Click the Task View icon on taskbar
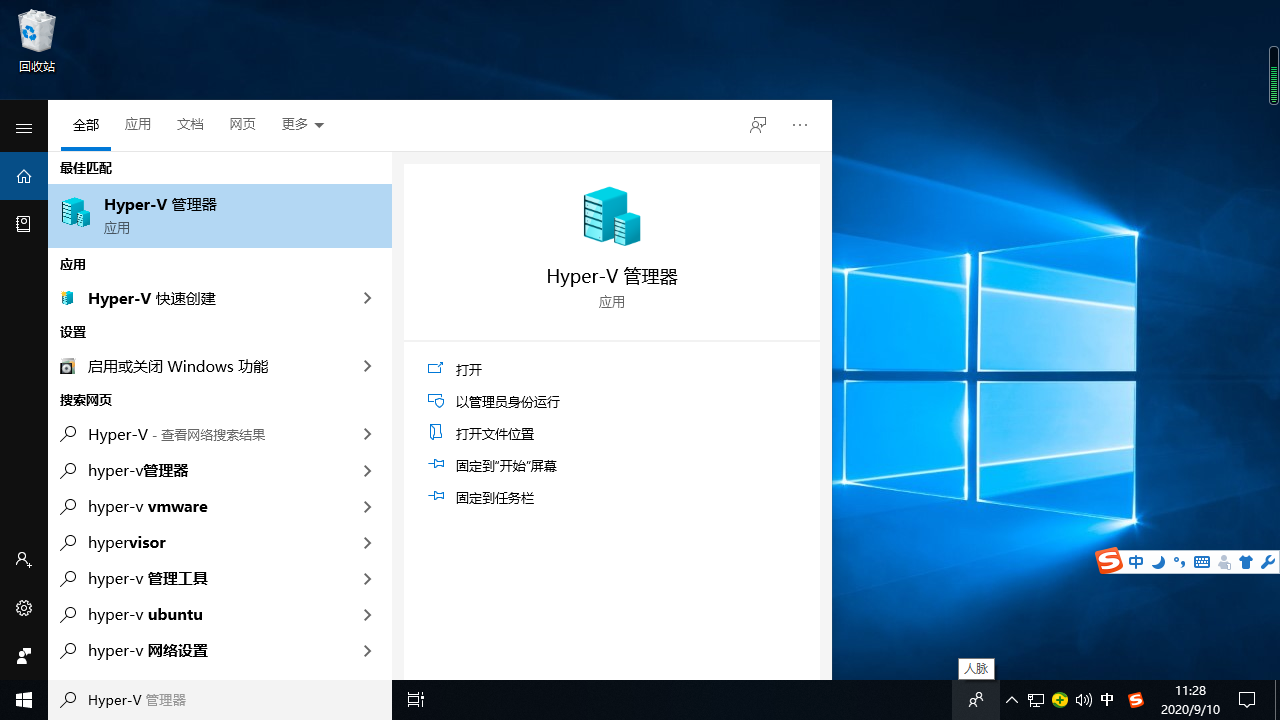This screenshot has height=720, width=1280. click(x=416, y=700)
